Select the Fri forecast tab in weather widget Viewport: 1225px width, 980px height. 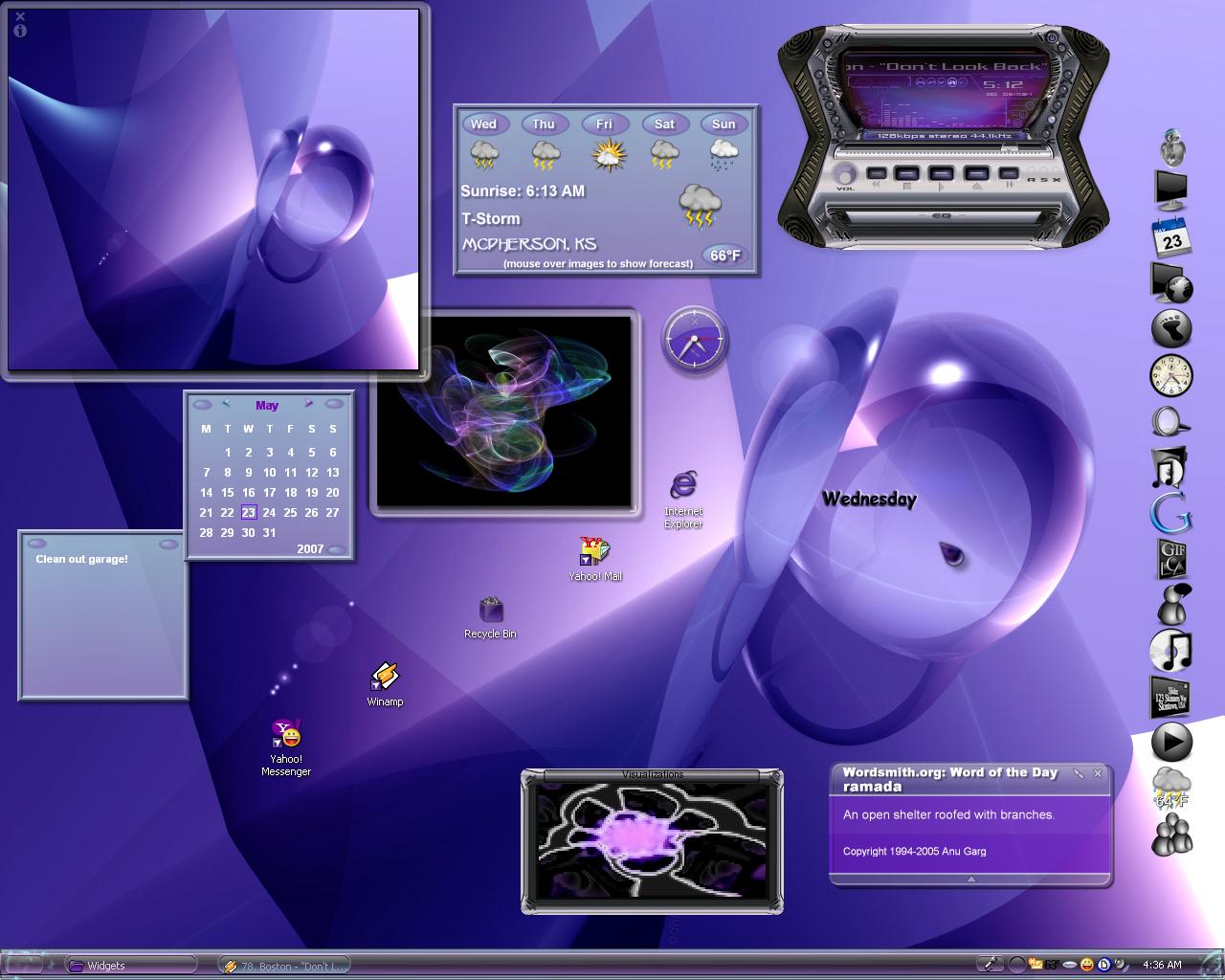click(x=604, y=123)
